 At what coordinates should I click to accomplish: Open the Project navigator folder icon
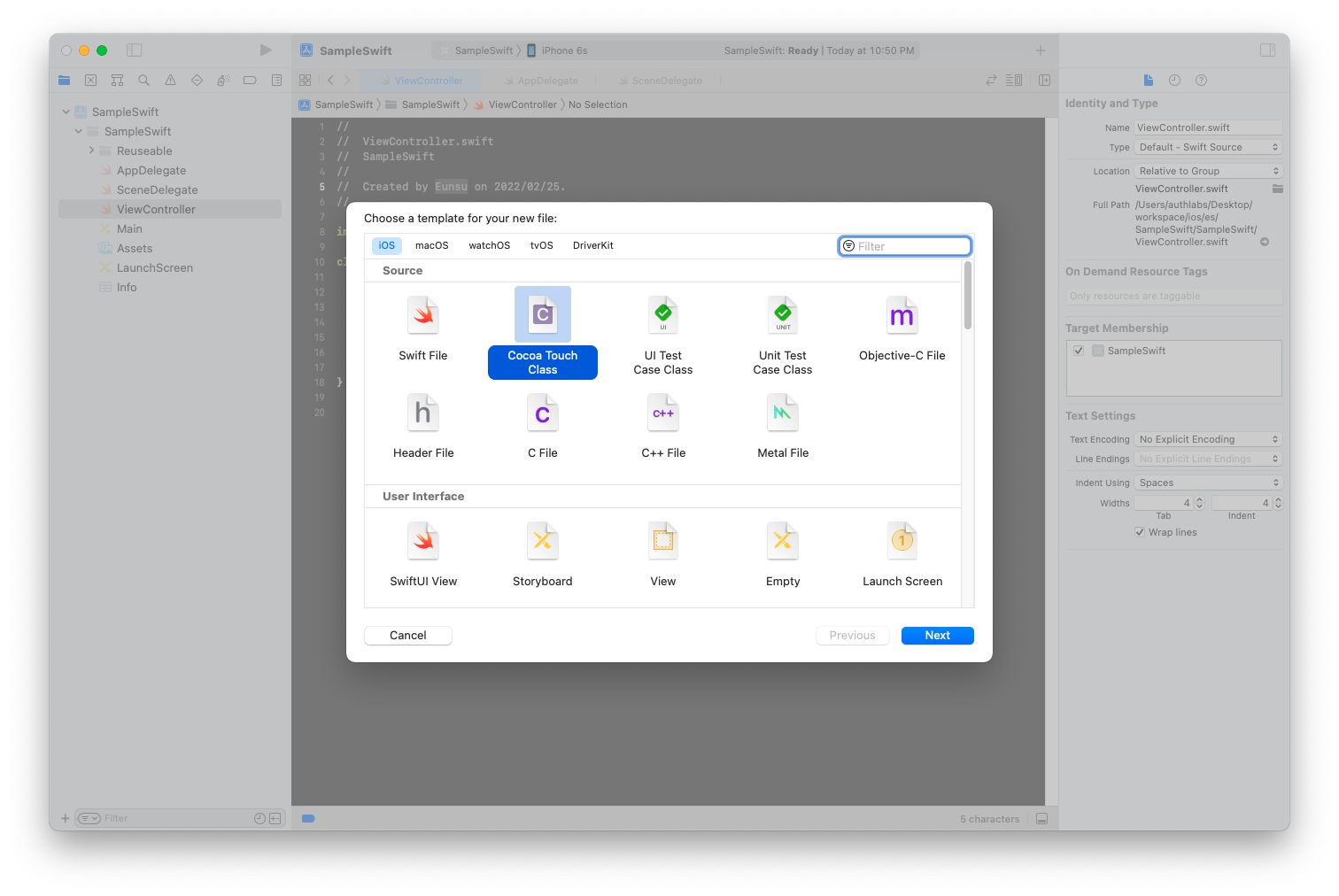[x=64, y=81]
